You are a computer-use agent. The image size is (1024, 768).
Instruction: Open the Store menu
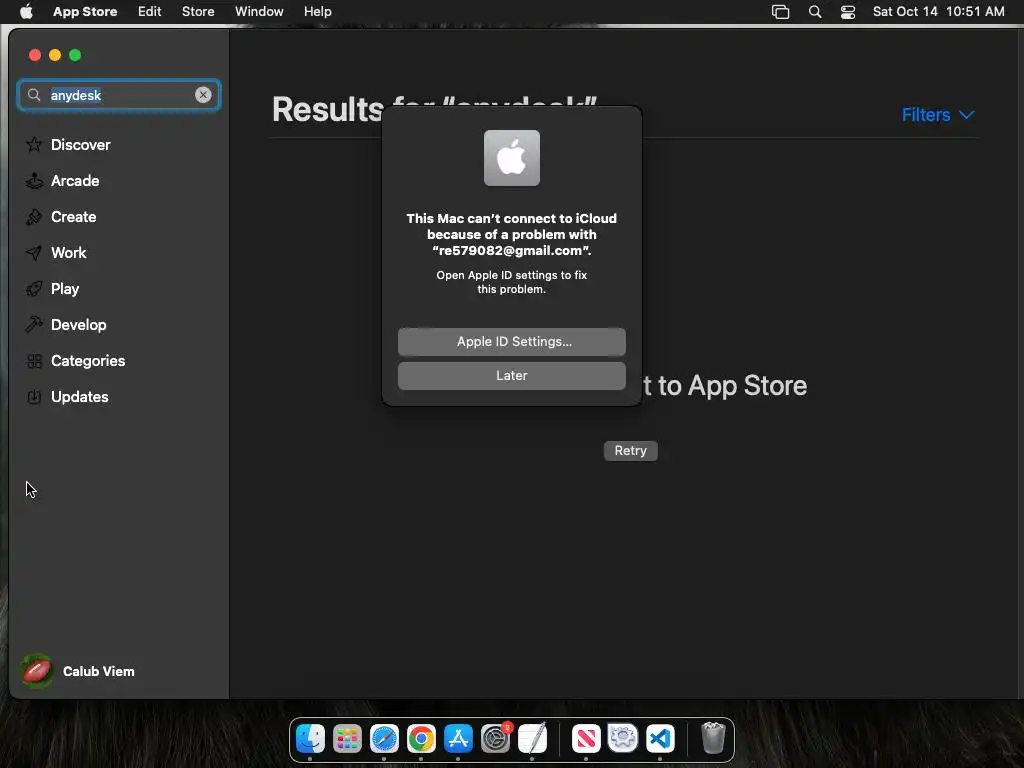(x=198, y=11)
